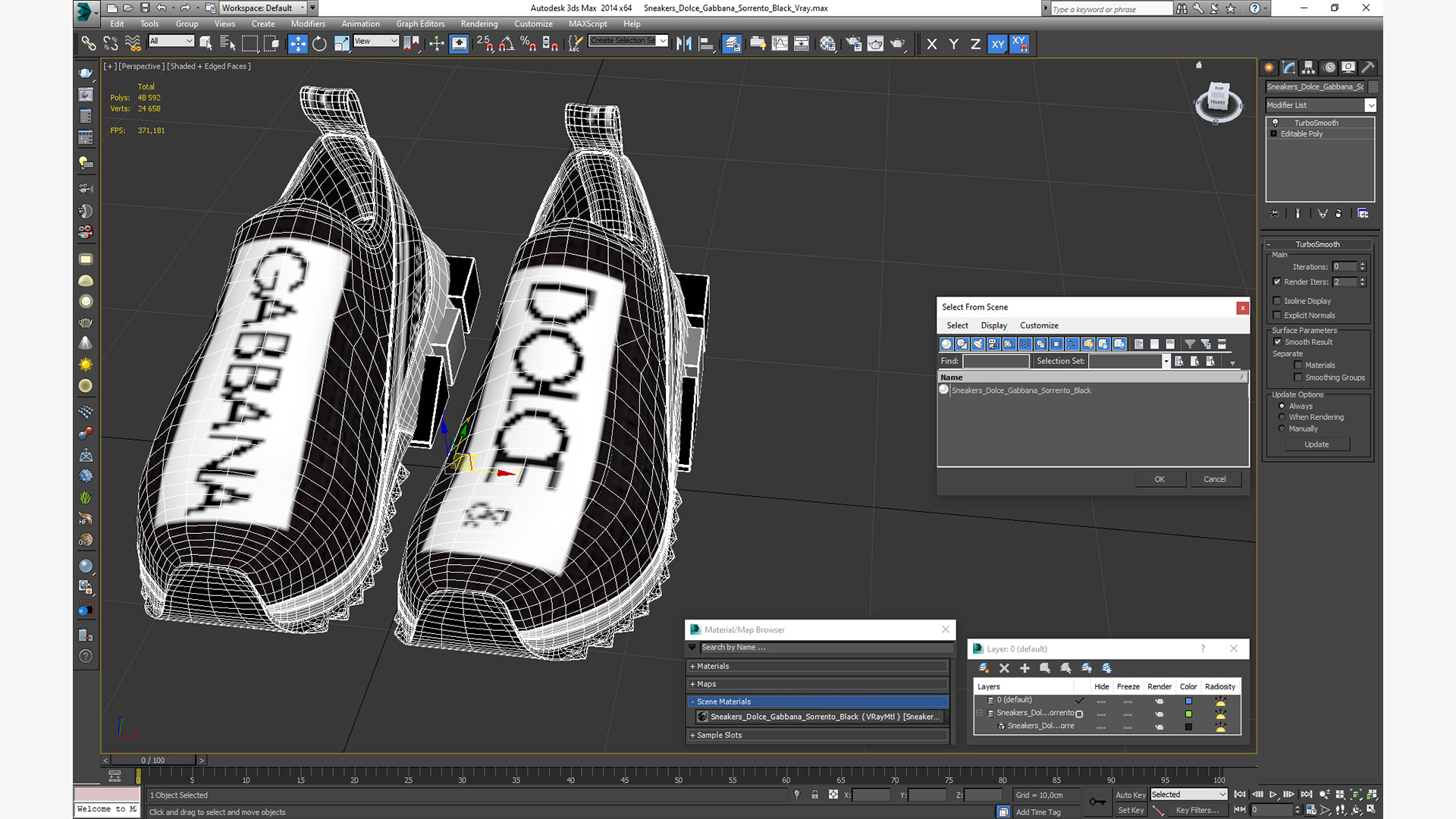Activate the Rotate tool
1456x819 pixels.
tap(319, 44)
